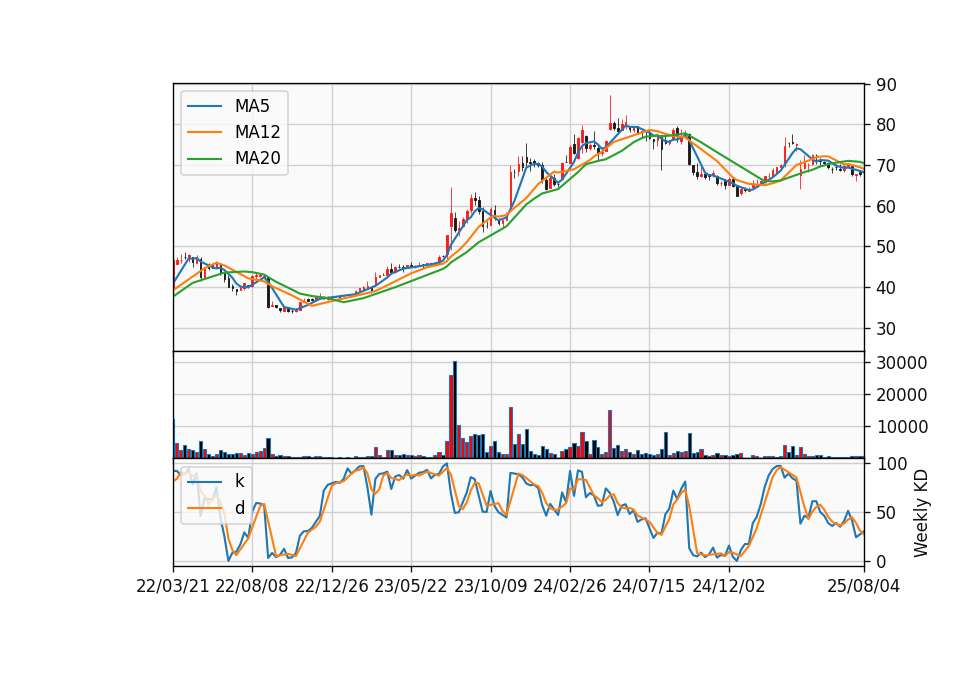Click the Weekly KD axis label
The height and width of the screenshot is (690, 960).
(x=921, y=513)
